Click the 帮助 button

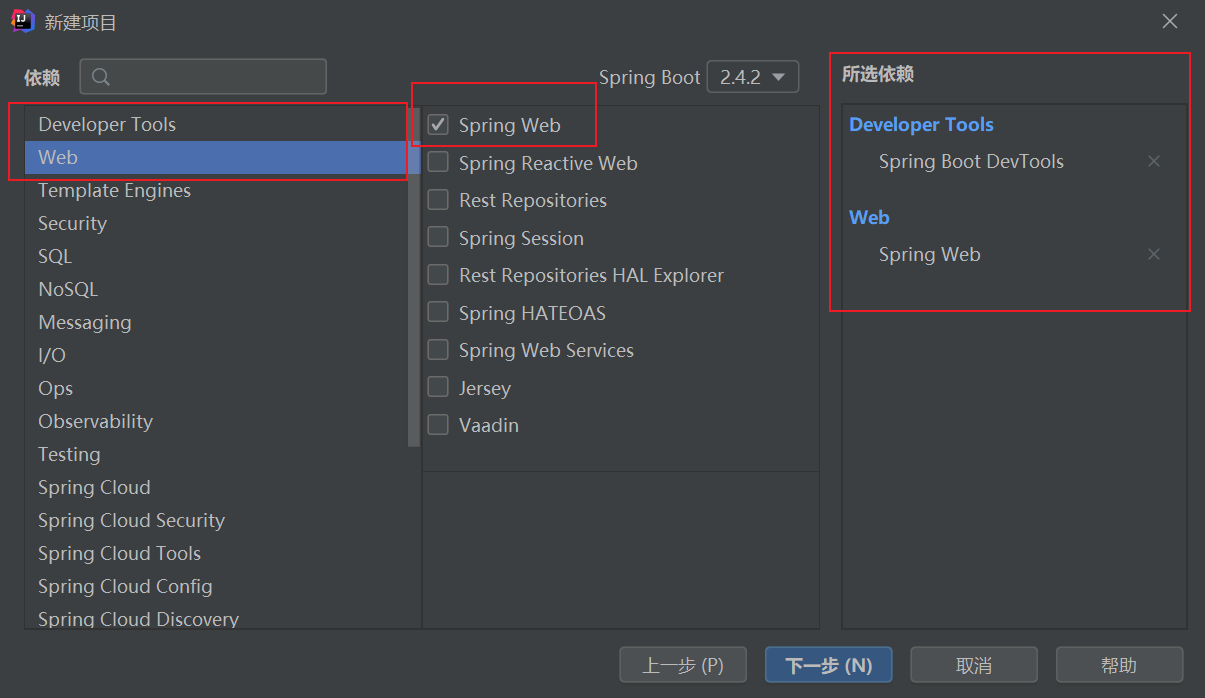tap(1119, 664)
